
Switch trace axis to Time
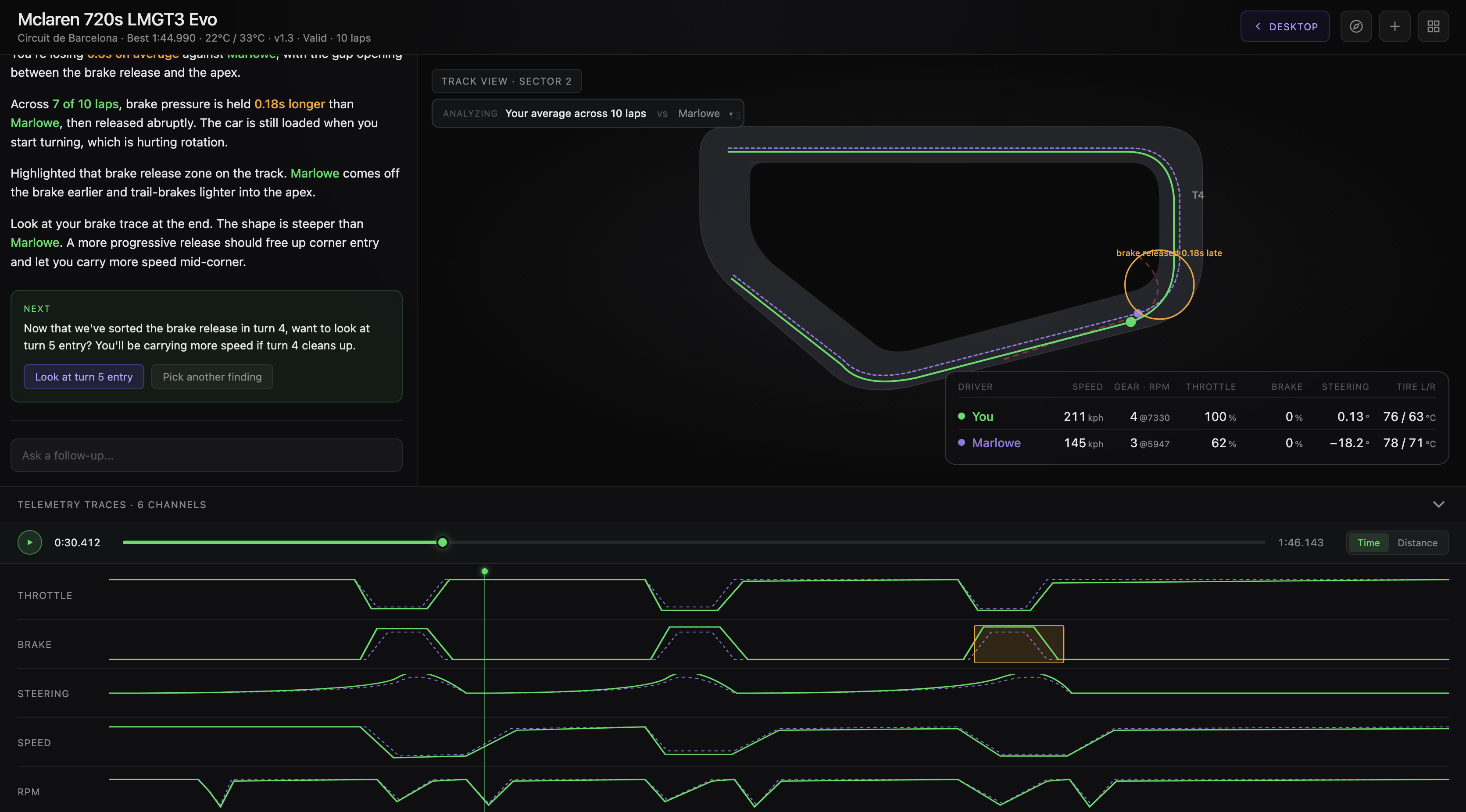pyautogui.click(x=1368, y=542)
